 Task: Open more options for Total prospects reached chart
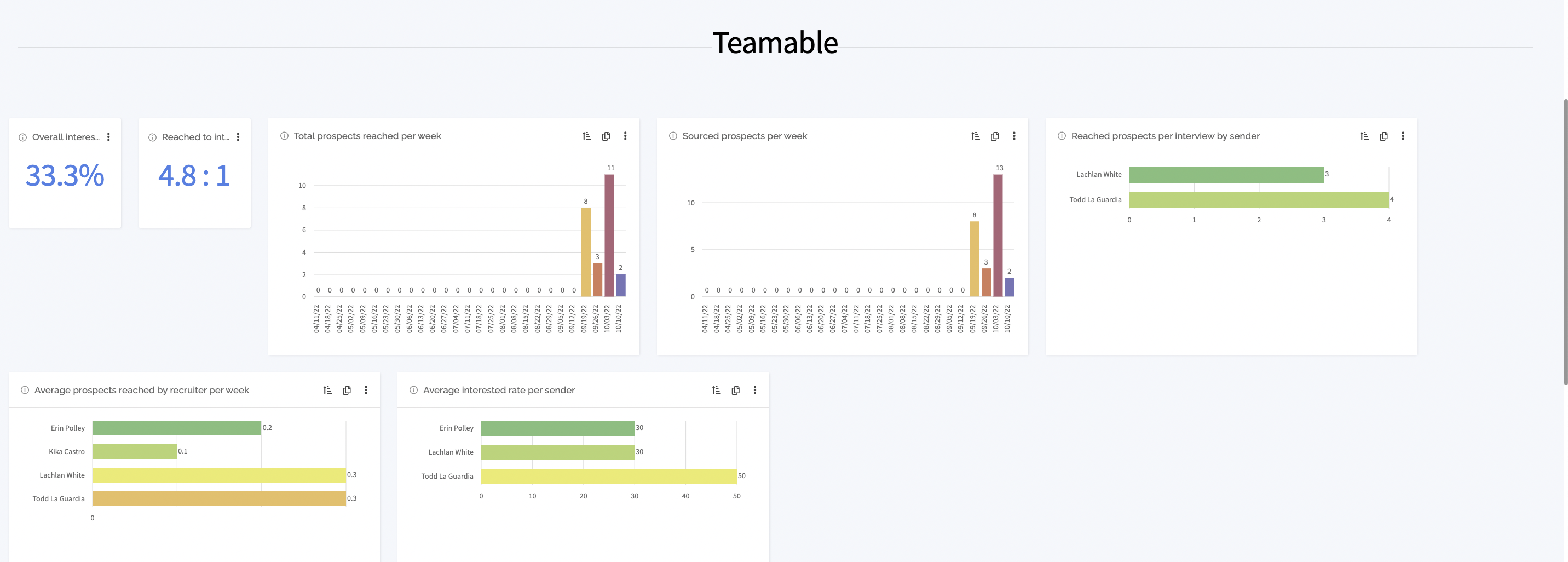click(x=625, y=136)
